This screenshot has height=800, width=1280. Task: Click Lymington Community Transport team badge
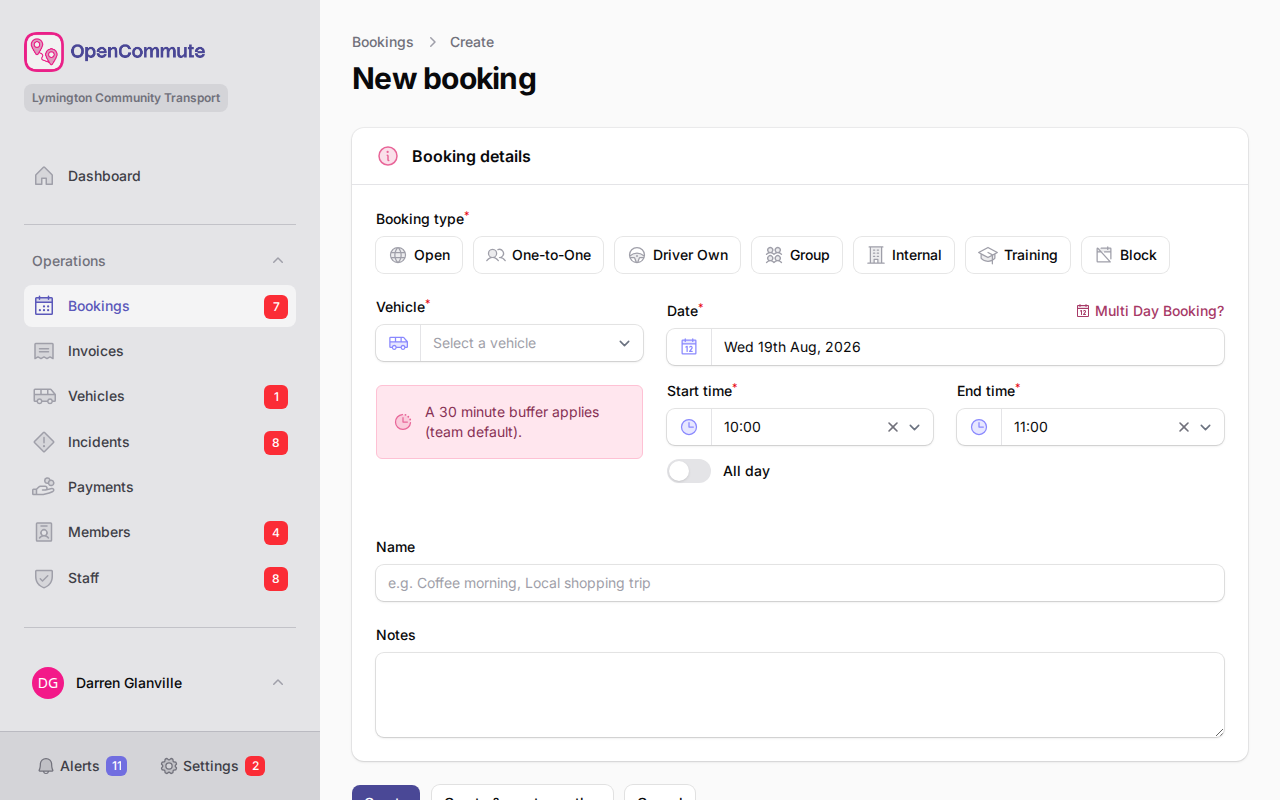tap(126, 98)
